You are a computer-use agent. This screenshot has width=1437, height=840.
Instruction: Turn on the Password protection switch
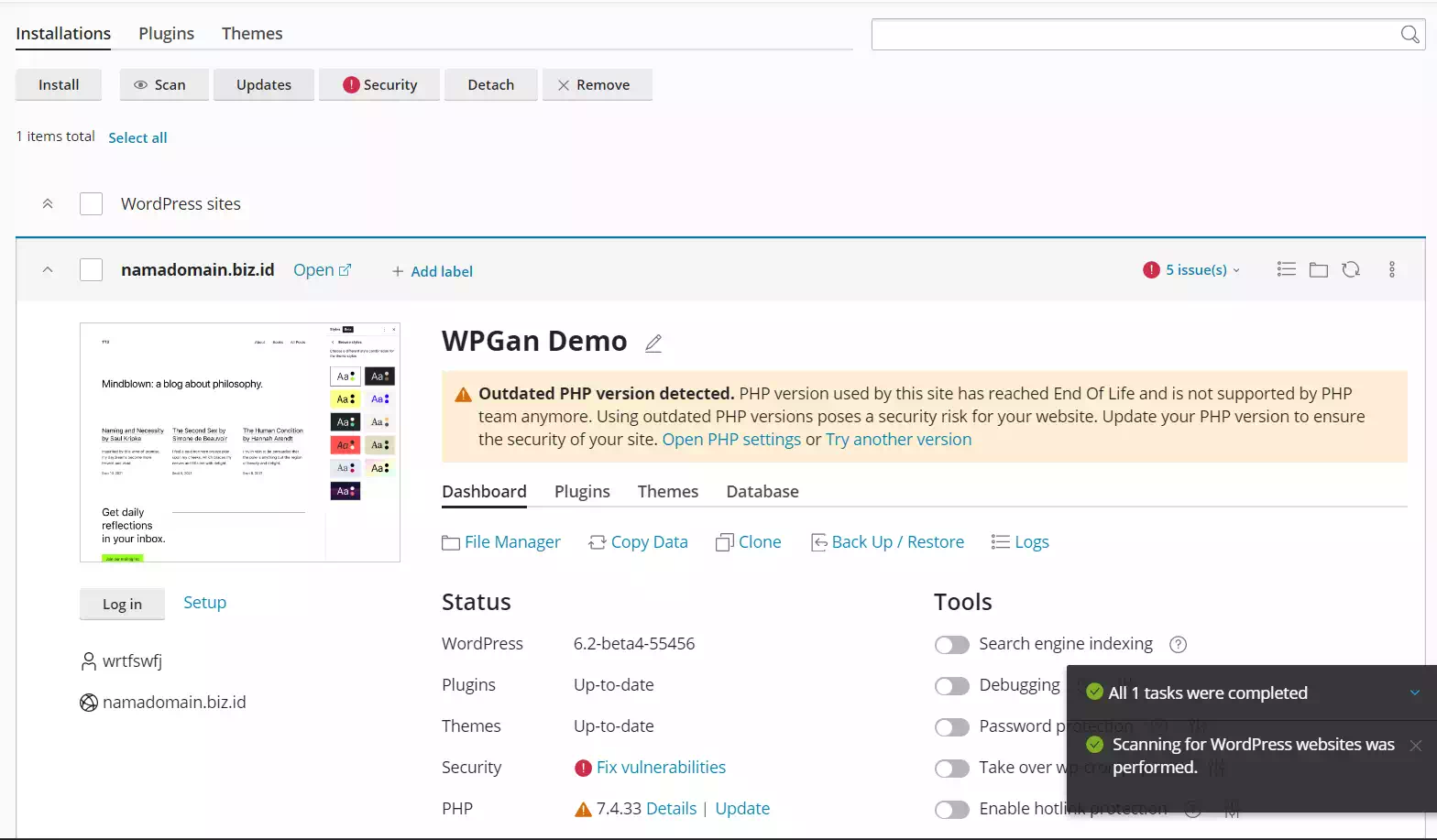pyautogui.click(x=951, y=727)
